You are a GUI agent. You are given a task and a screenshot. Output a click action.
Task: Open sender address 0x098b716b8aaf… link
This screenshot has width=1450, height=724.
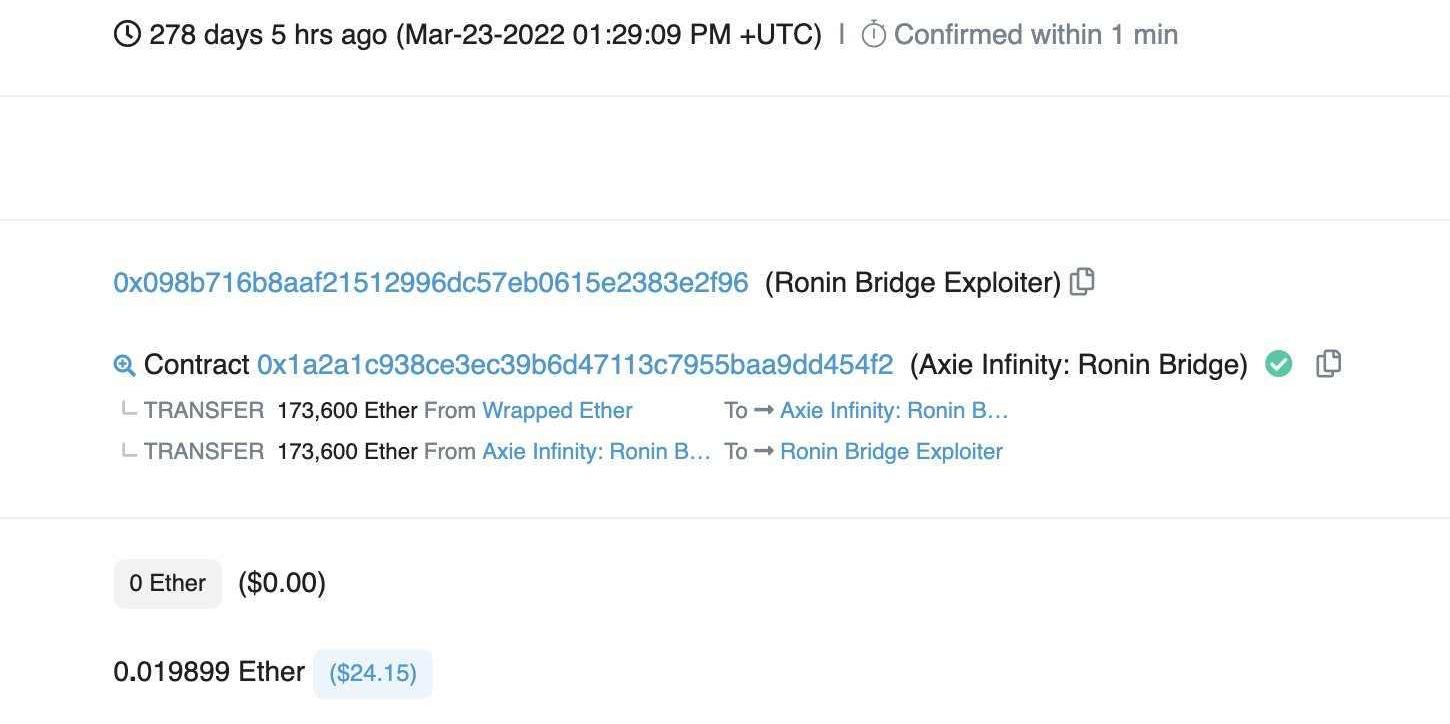pyautogui.click(x=430, y=283)
